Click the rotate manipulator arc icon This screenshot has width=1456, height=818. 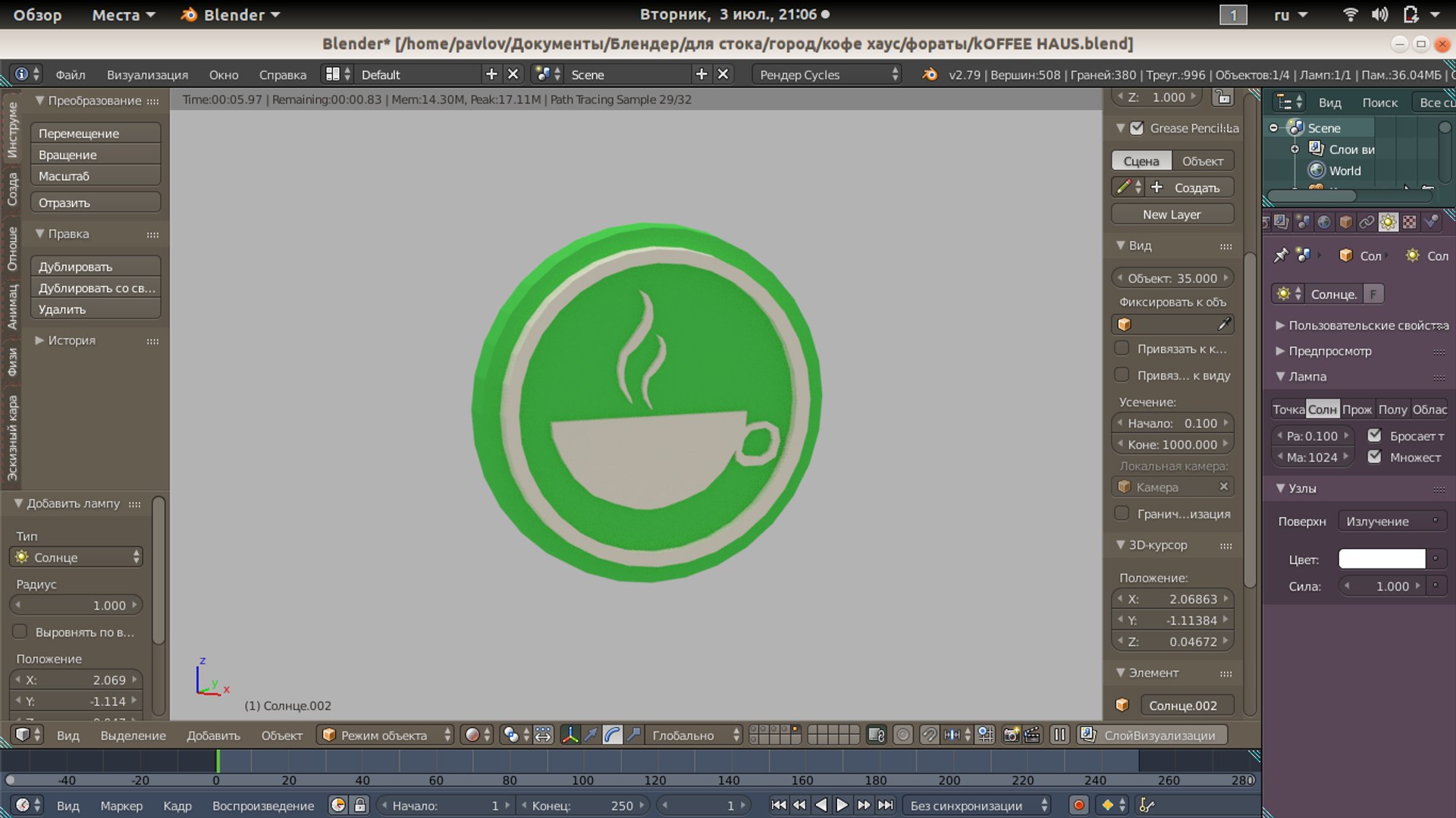point(612,735)
